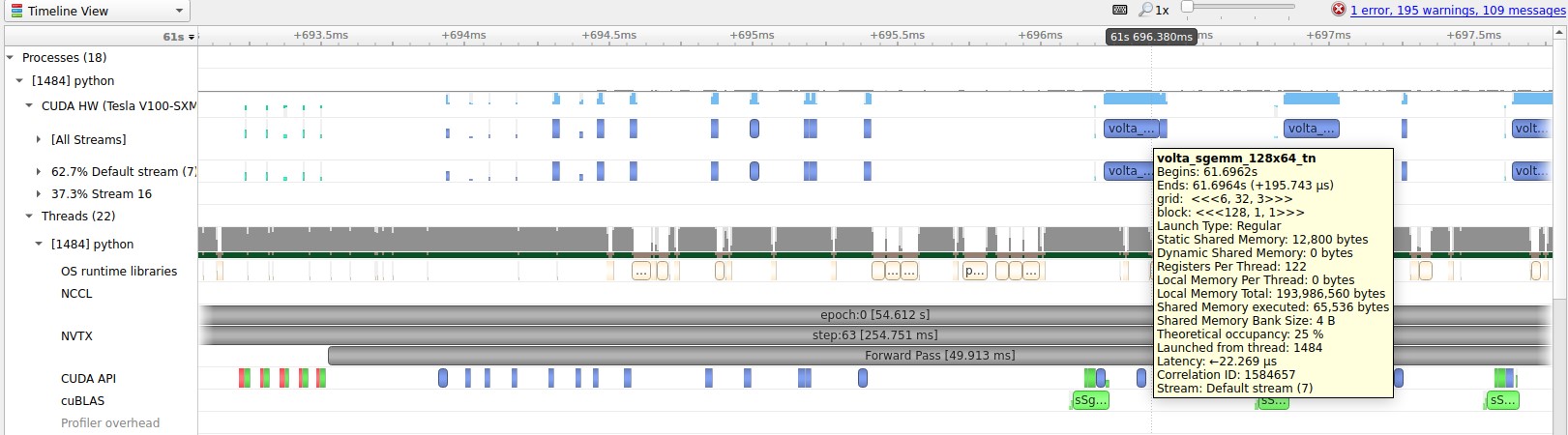Click the red error status icon
Image resolution: width=1568 pixels, height=435 pixels.
[1339, 10]
